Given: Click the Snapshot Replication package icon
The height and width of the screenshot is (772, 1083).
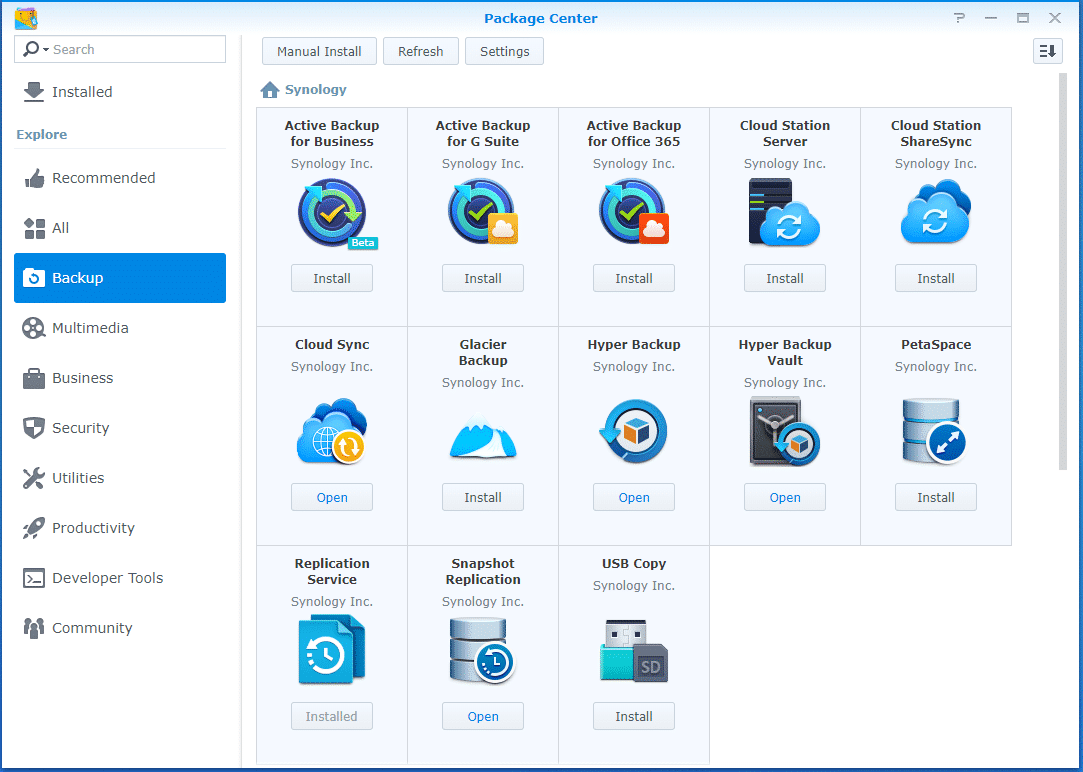Looking at the screenshot, I should (x=483, y=650).
